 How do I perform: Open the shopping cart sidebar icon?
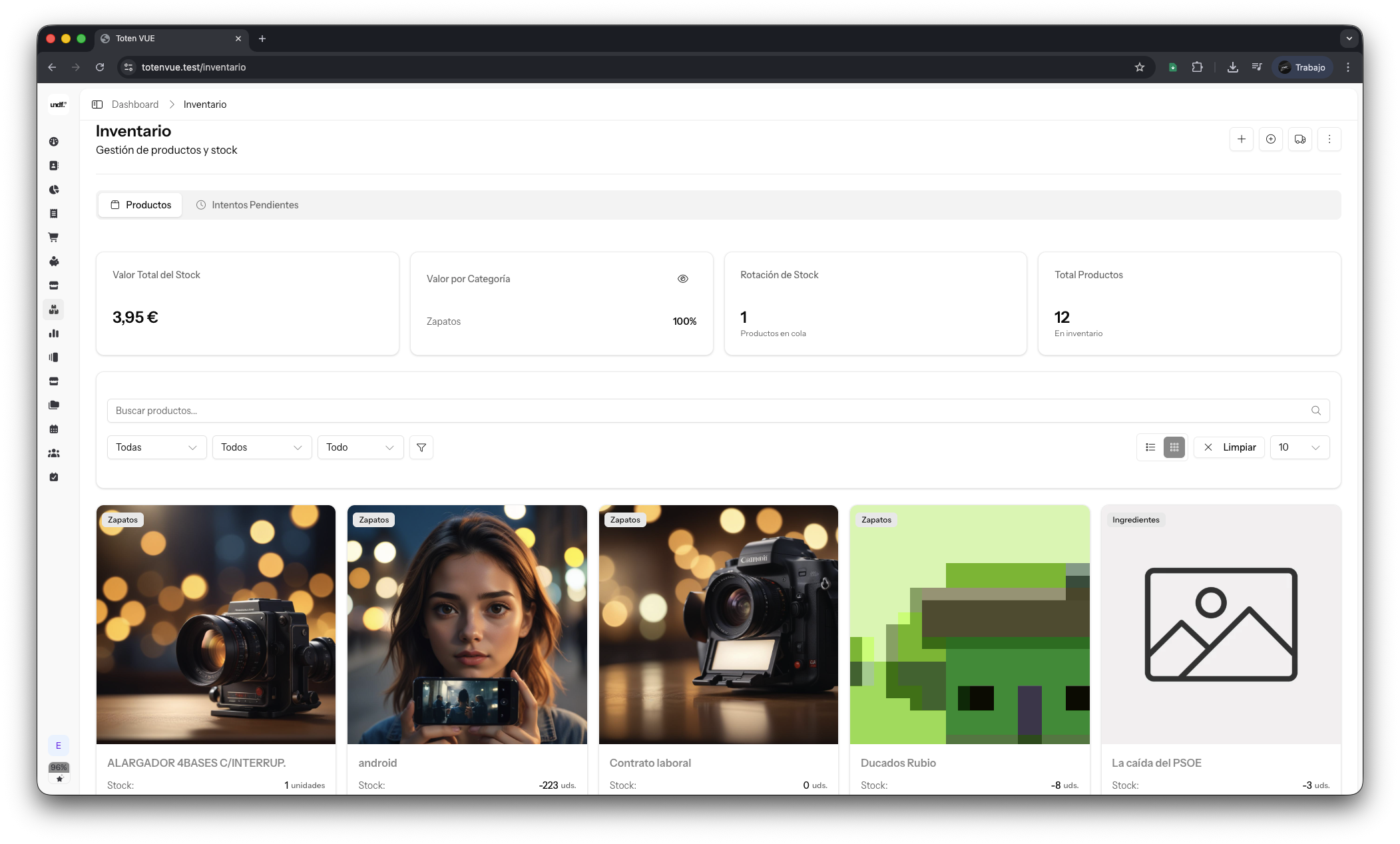(54, 238)
